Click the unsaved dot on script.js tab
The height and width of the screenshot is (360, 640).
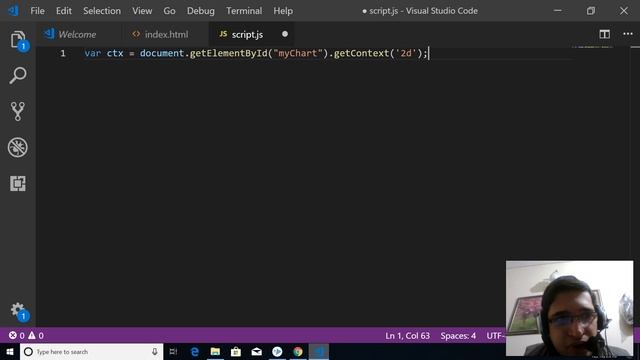click(285, 34)
